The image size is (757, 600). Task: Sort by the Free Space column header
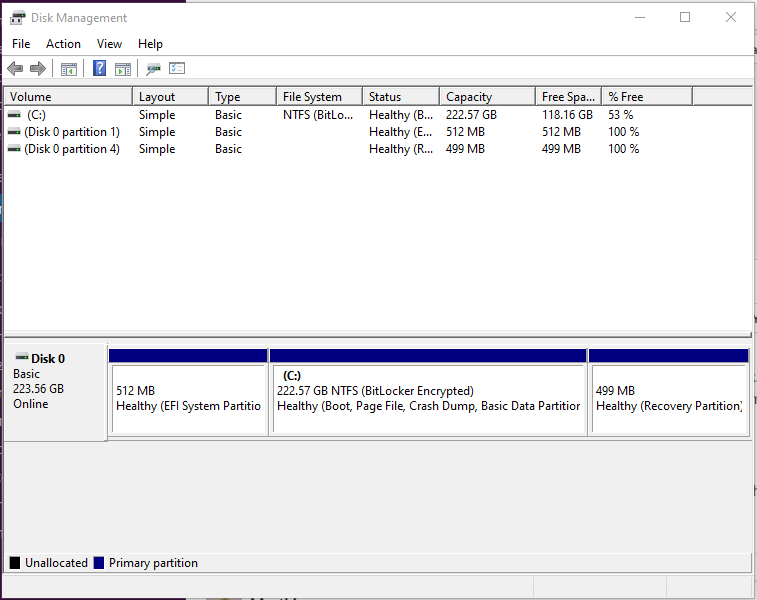[569, 97]
